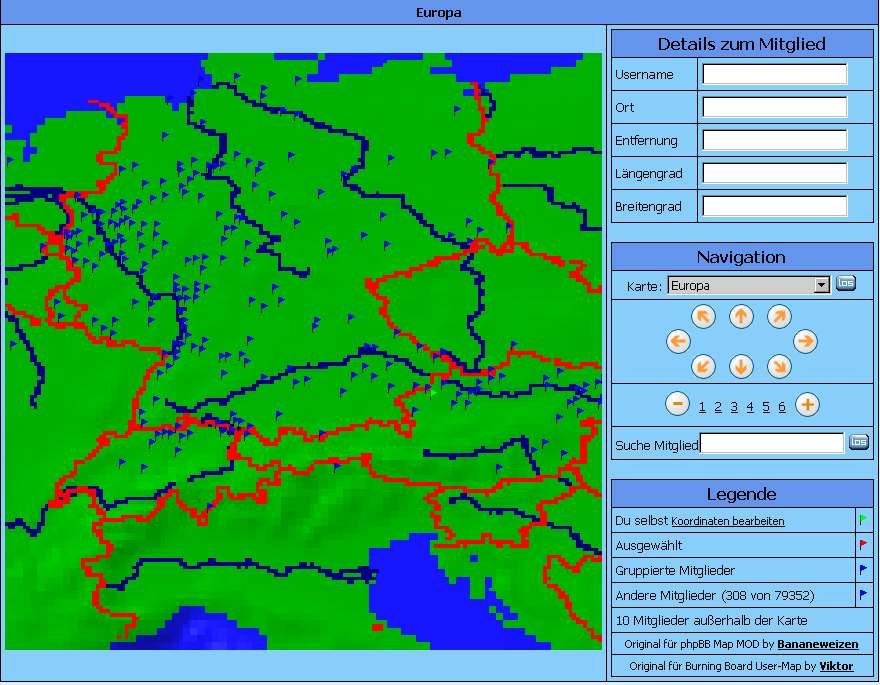The image size is (880, 685).
Task: Pan map south-west with down-left arrow
Action: pyautogui.click(x=703, y=366)
